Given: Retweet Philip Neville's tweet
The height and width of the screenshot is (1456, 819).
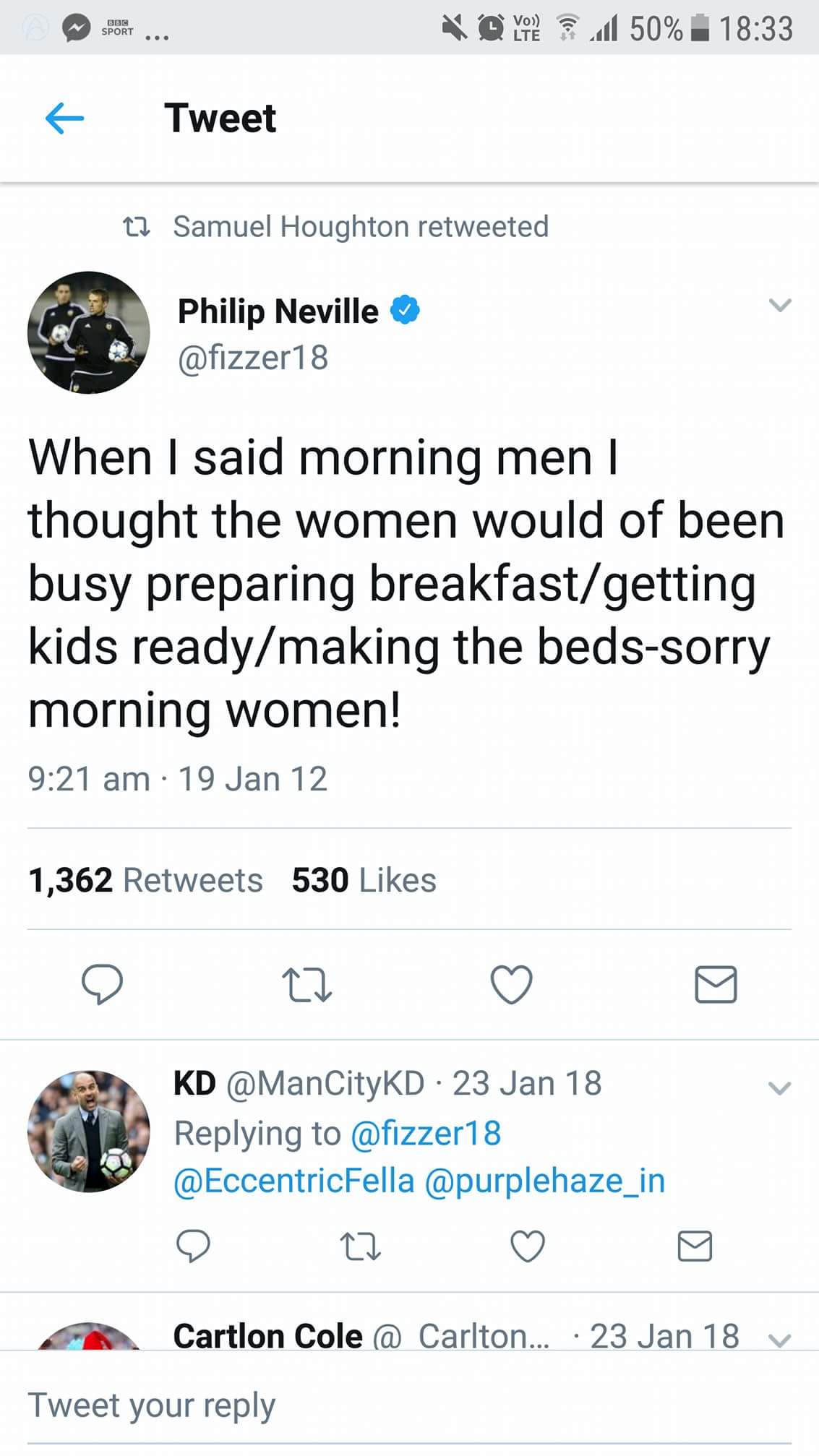Looking at the screenshot, I should click(306, 986).
